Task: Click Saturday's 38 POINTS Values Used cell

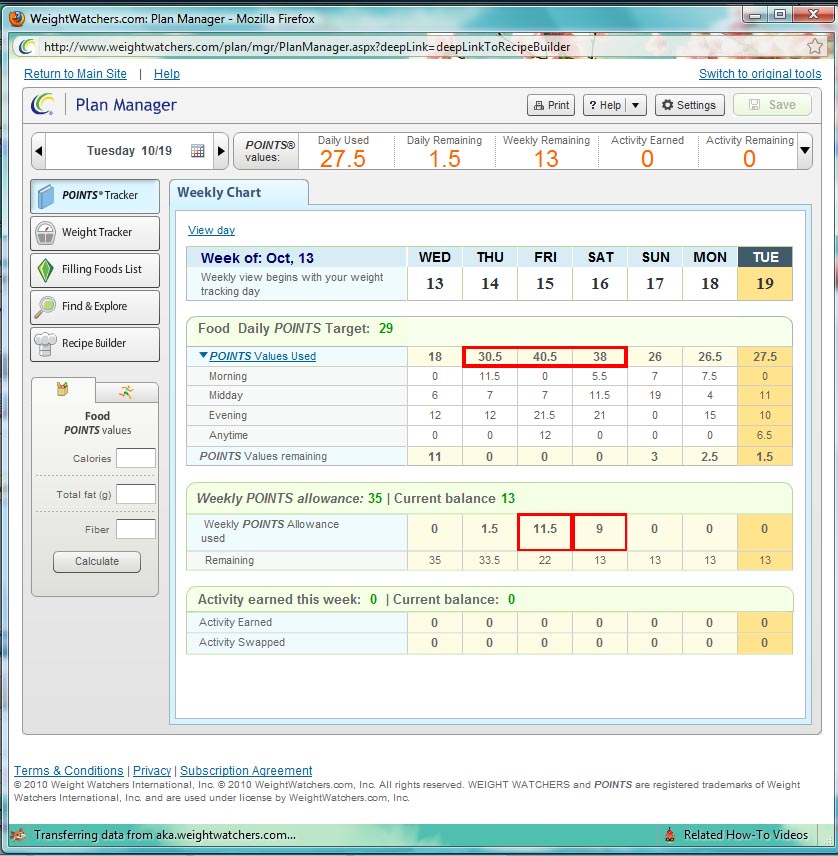Action: click(x=599, y=356)
